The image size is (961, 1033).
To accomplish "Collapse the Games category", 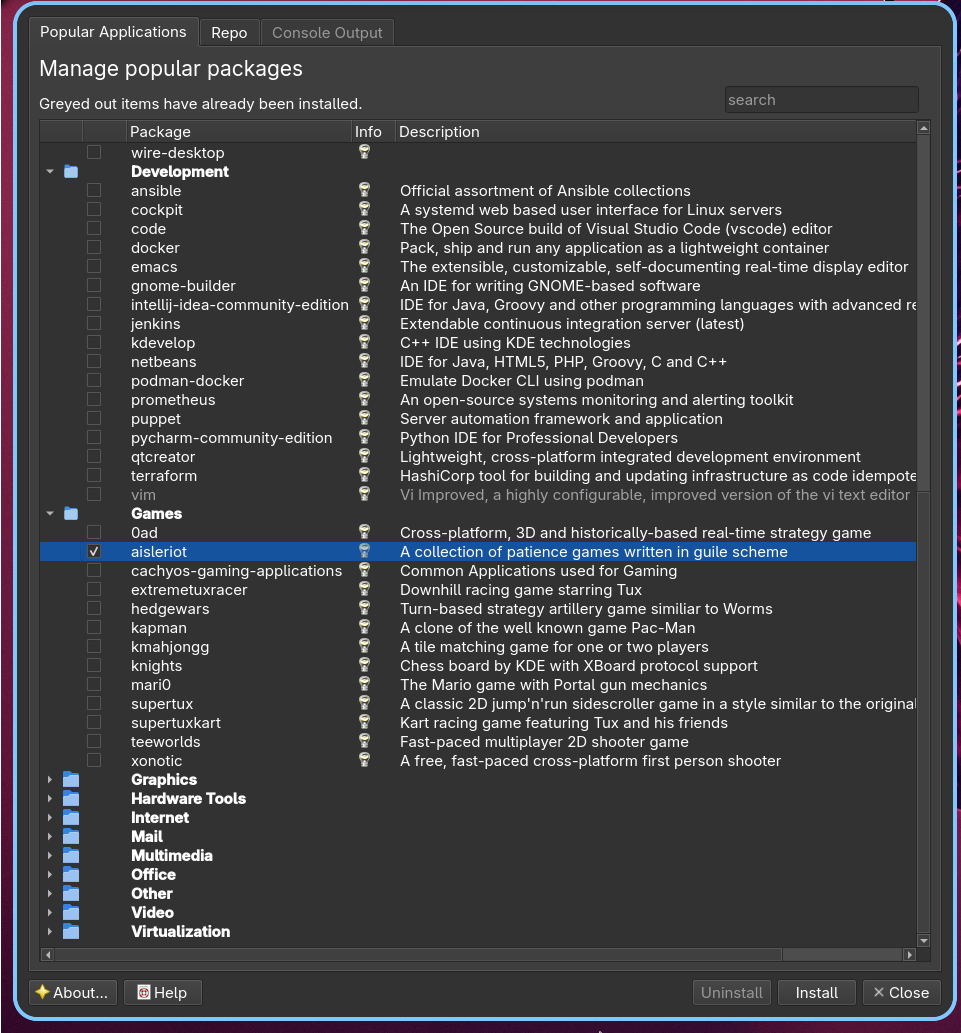I will 50,513.
